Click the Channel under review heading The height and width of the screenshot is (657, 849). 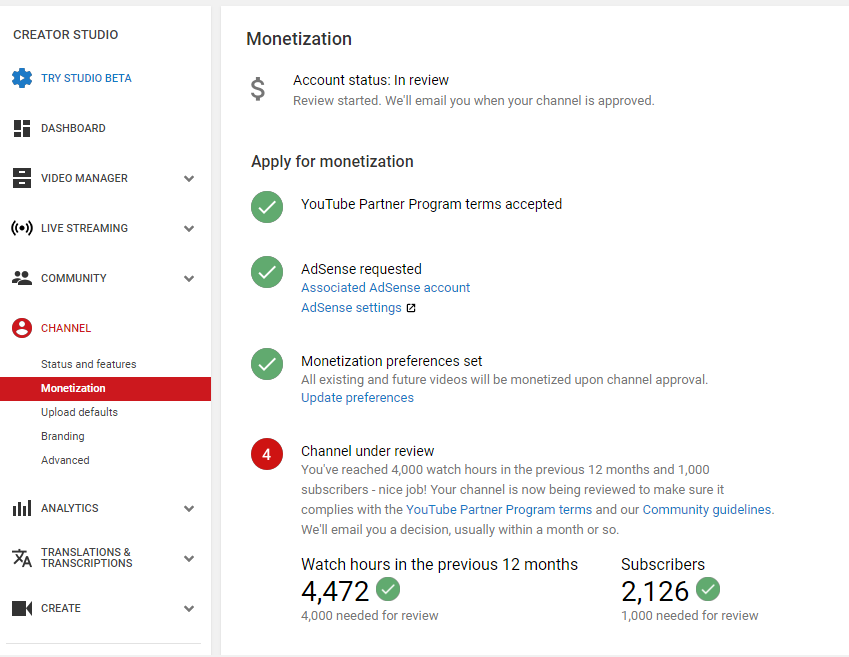pyautogui.click(x=368, y=451)
